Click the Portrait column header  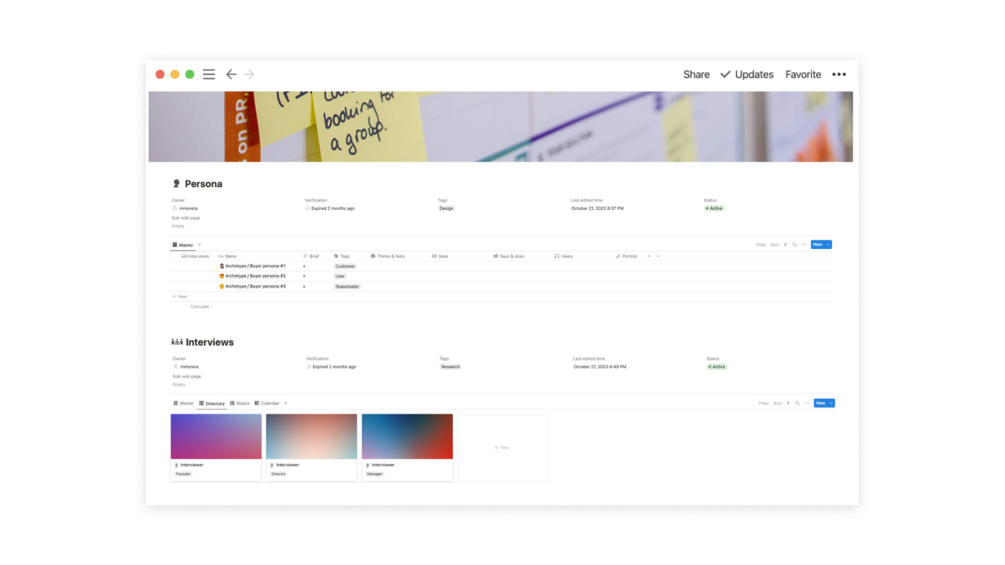627,256
